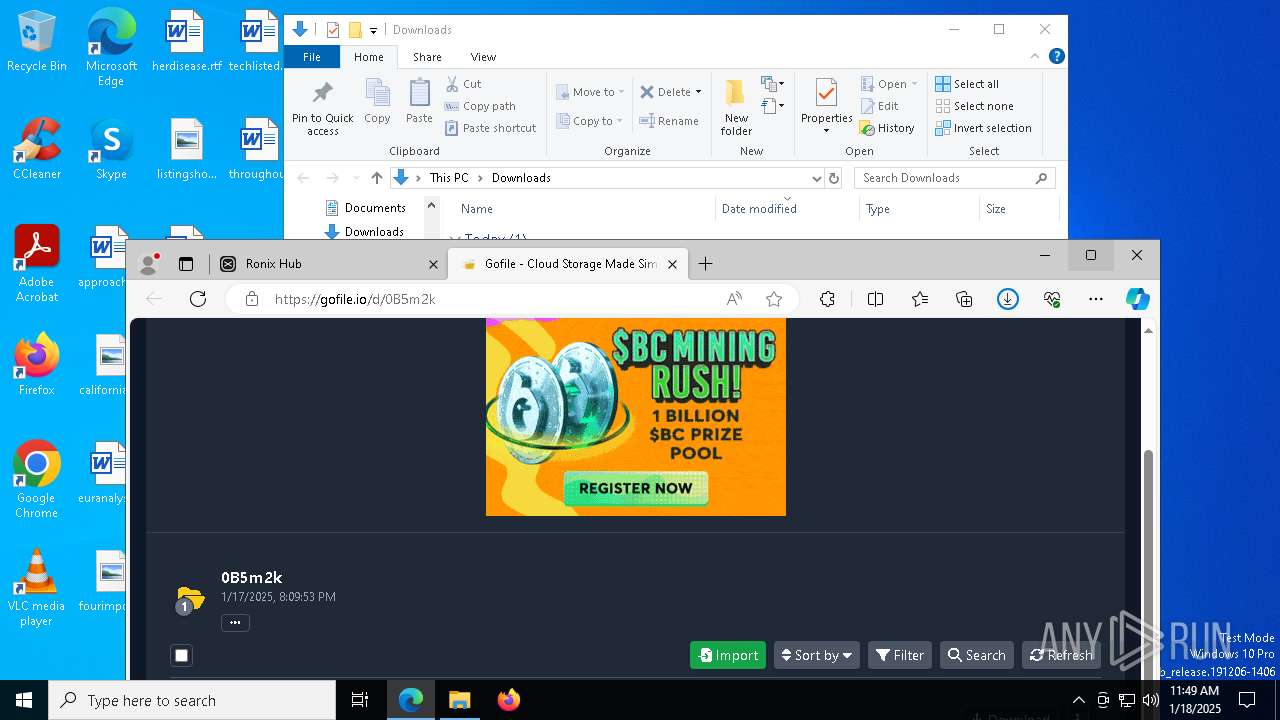The width and height of the screenshot is (1280, 720).
Task: Click the Explorer Help question icon
Action: (x=1056, y=57)
